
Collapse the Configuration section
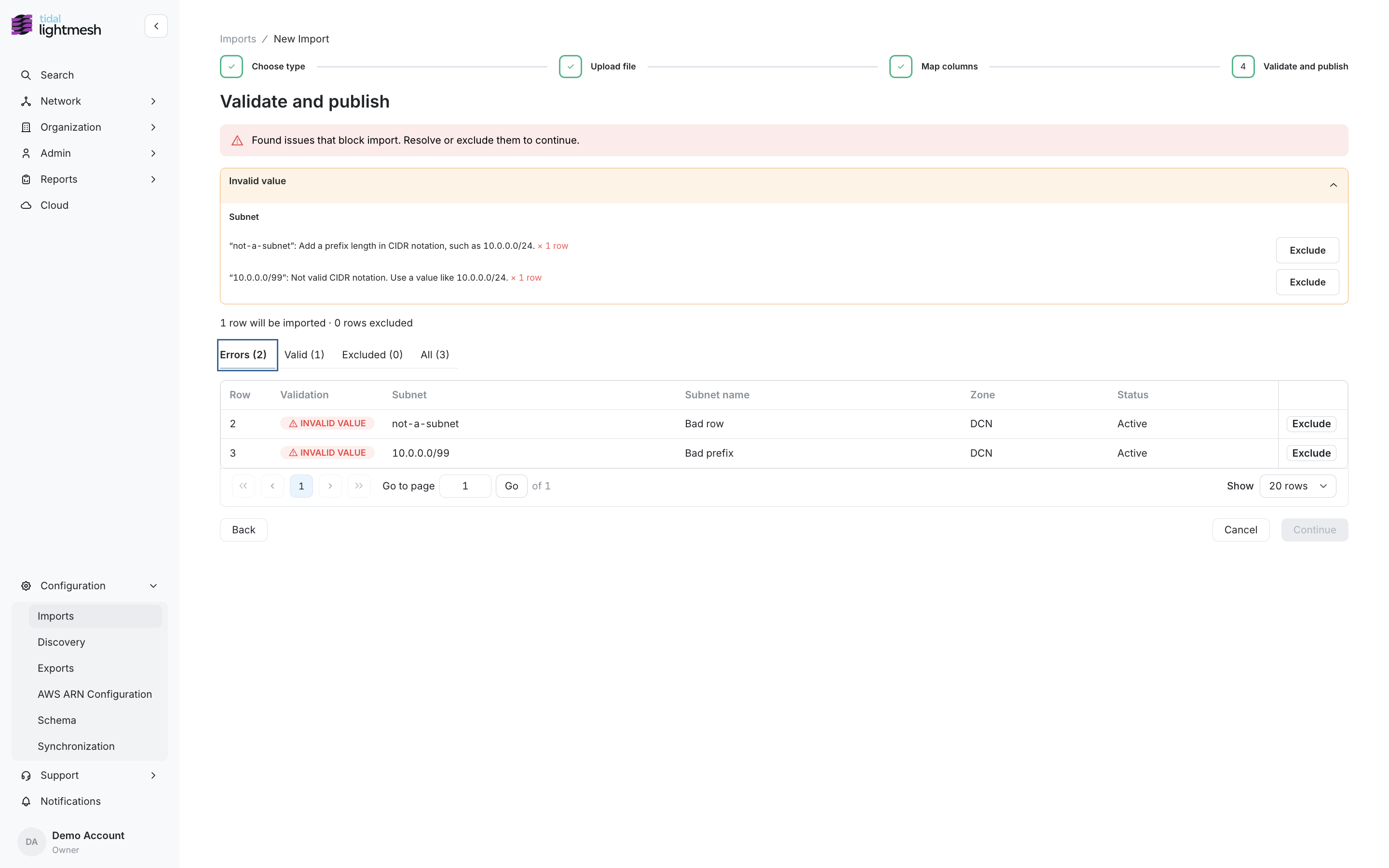point(90,585)
